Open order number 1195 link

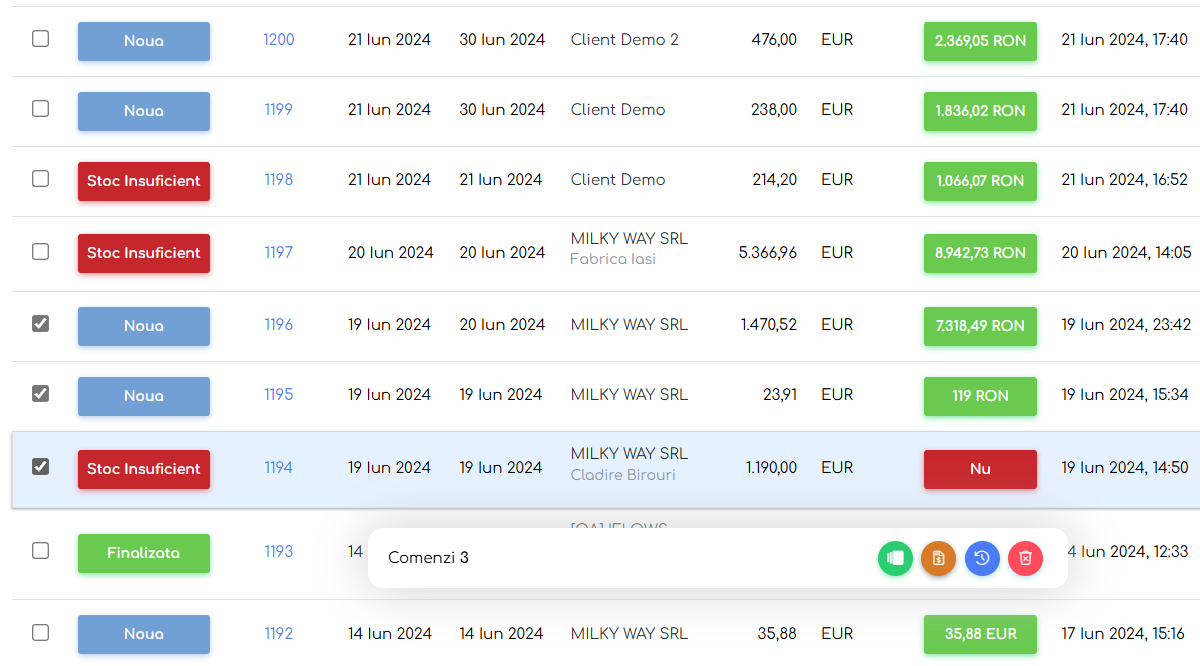coord(278,395)
